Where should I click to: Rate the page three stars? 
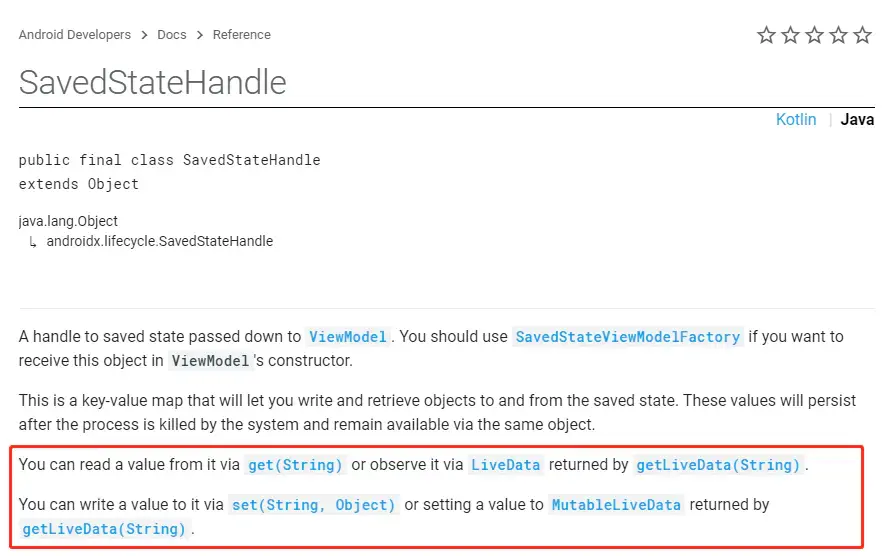tap(814, 35)
